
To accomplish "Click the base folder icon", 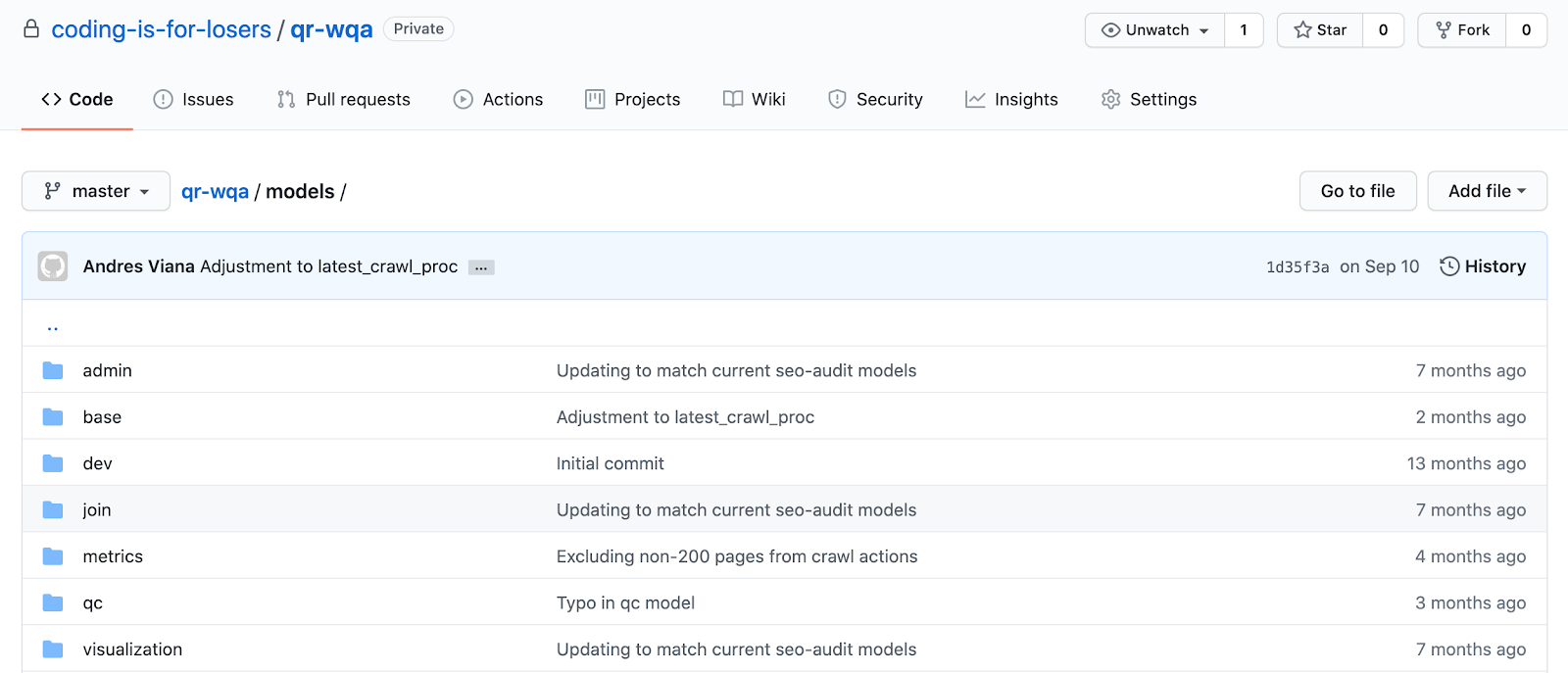I will [53, 417].
